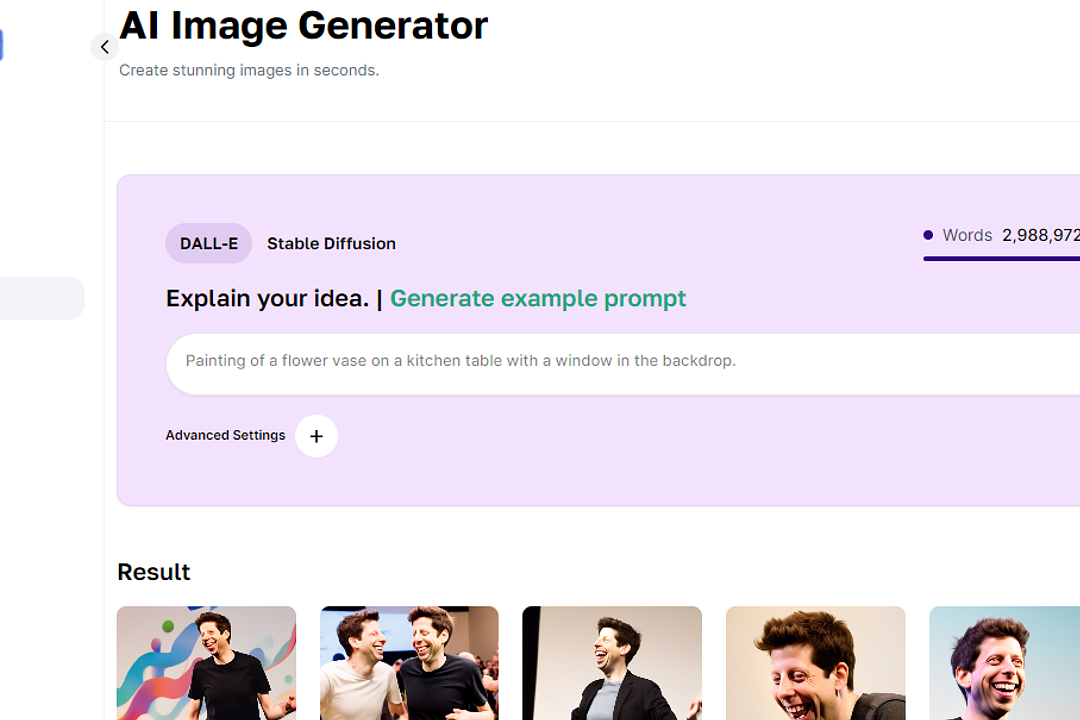This screenshot has height=720, width=1080.
Task: Click the Words count 2,988,972
Action: click(1041, 236)
